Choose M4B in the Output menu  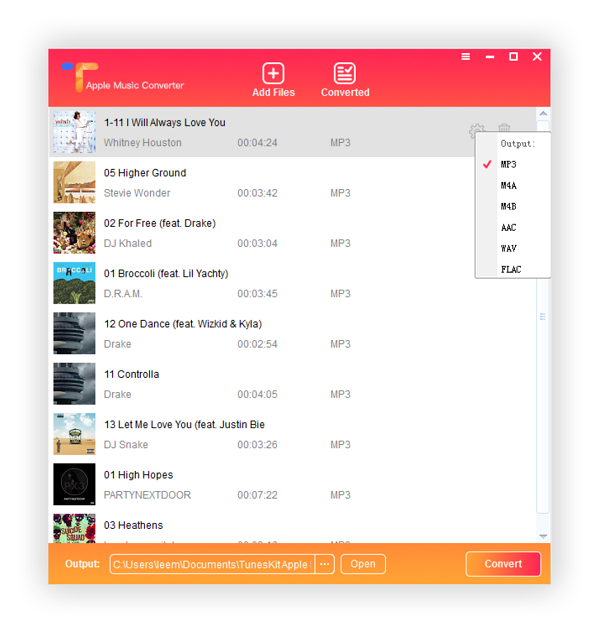pyautogui.click(x=513, y=206)
